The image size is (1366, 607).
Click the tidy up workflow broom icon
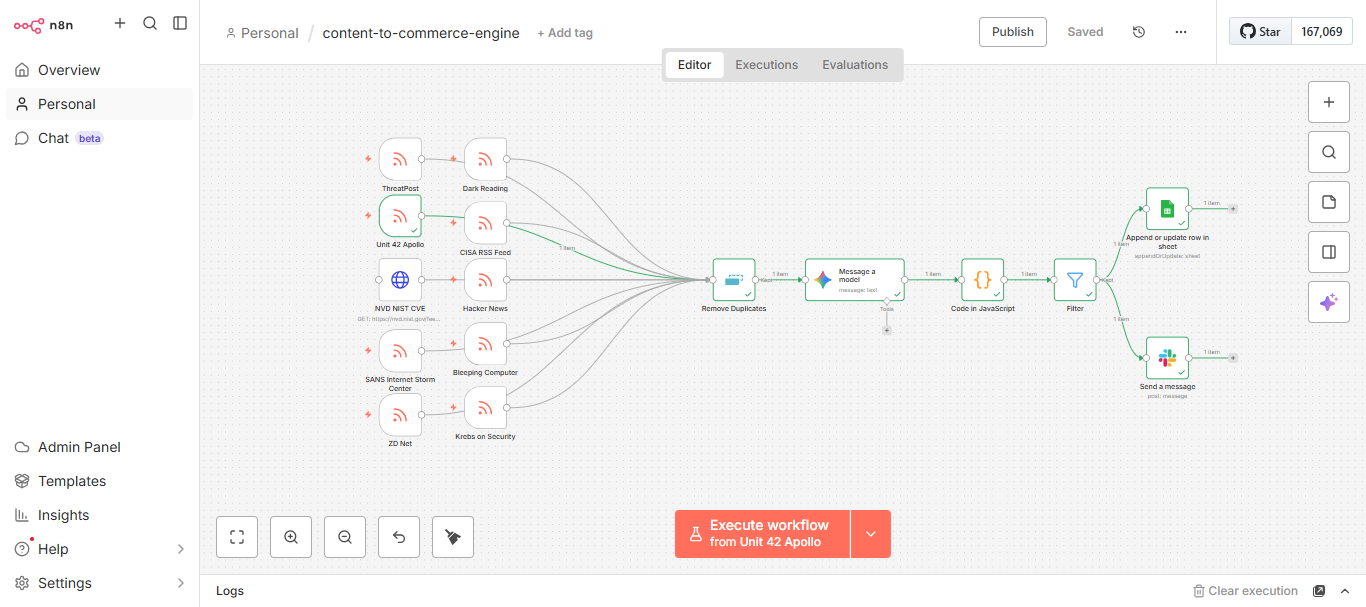pos(453,537)
